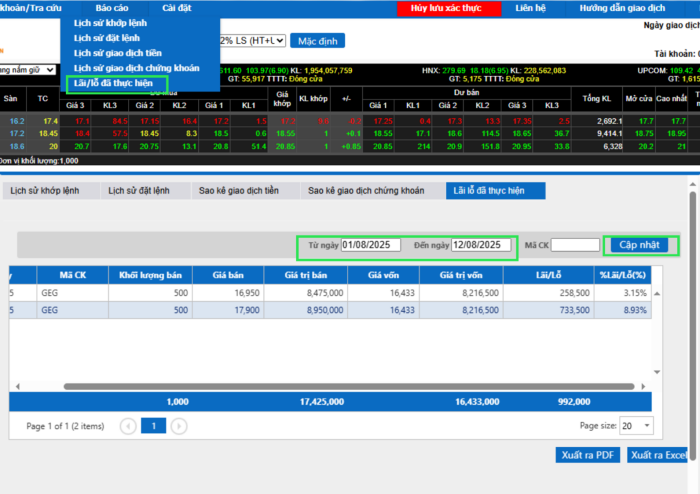This screenshot has height=494, width=700.
Task: Click total Lãi/Lỗ value 992,000
Action: coord(574,402)
